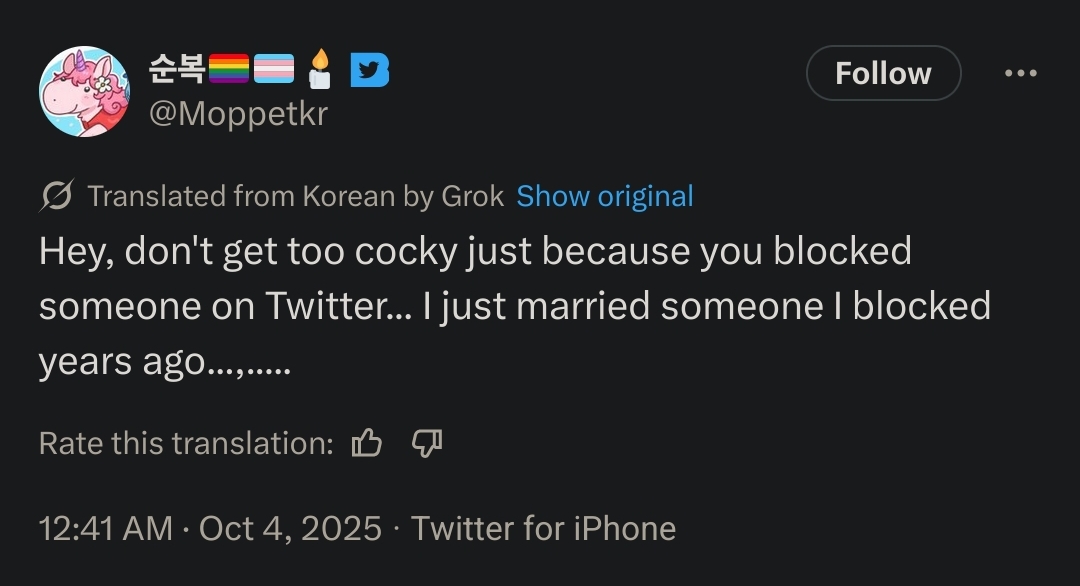The image size is (1080, 586).
Task: Click the 12:41 AM timestamp
Action: click(x=105, y=528)
